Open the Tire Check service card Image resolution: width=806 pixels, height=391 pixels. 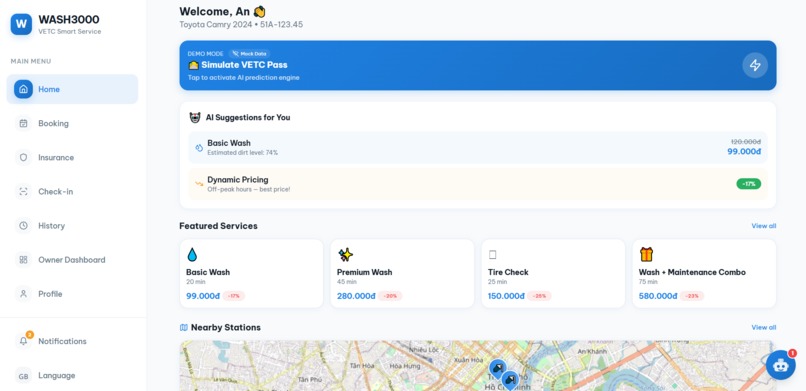pos(553,273)
